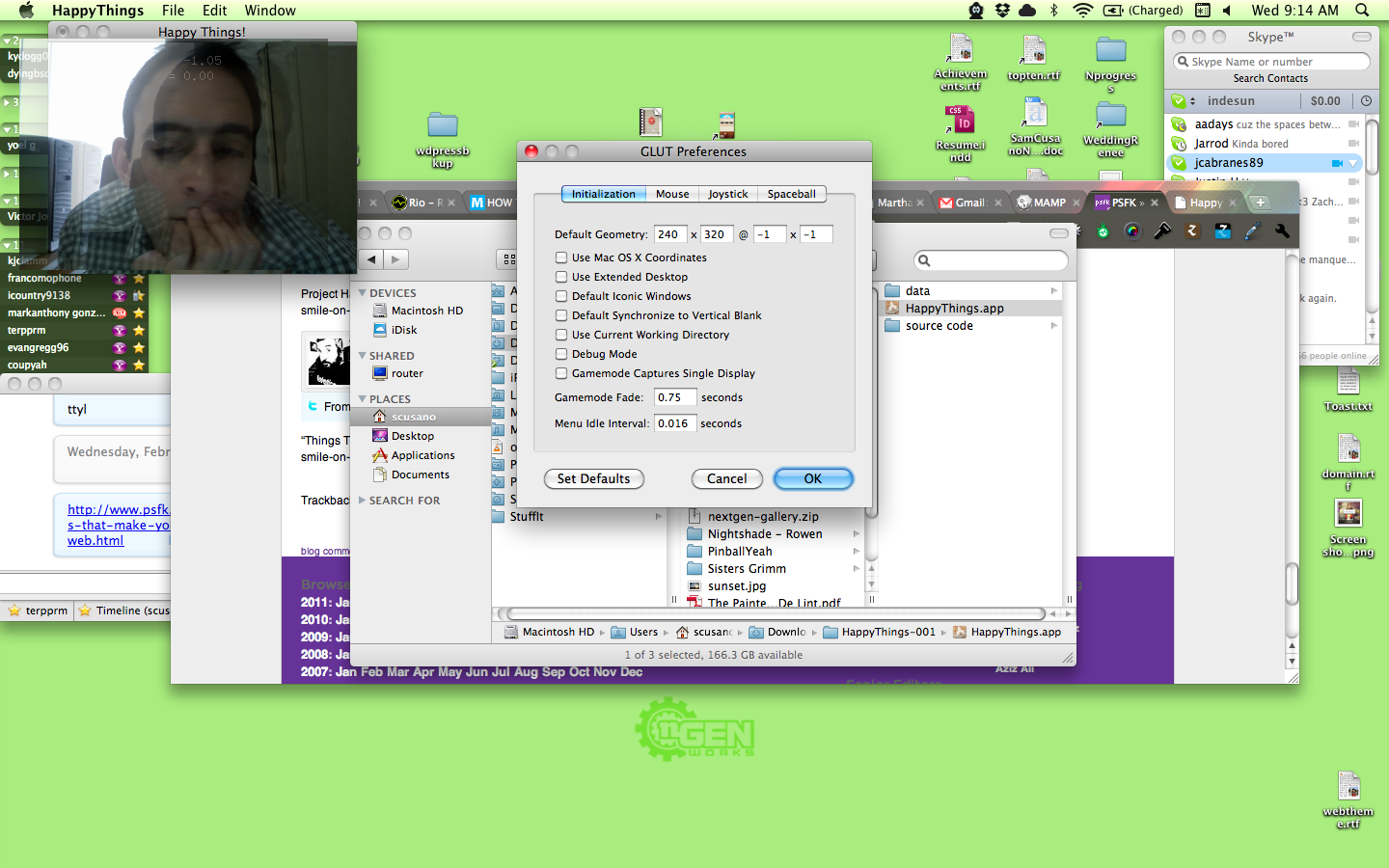This screenshot has height=868, width=1389.
Task: Click the Dropbox icon in menu bar
Action: tap(1002, 11)
